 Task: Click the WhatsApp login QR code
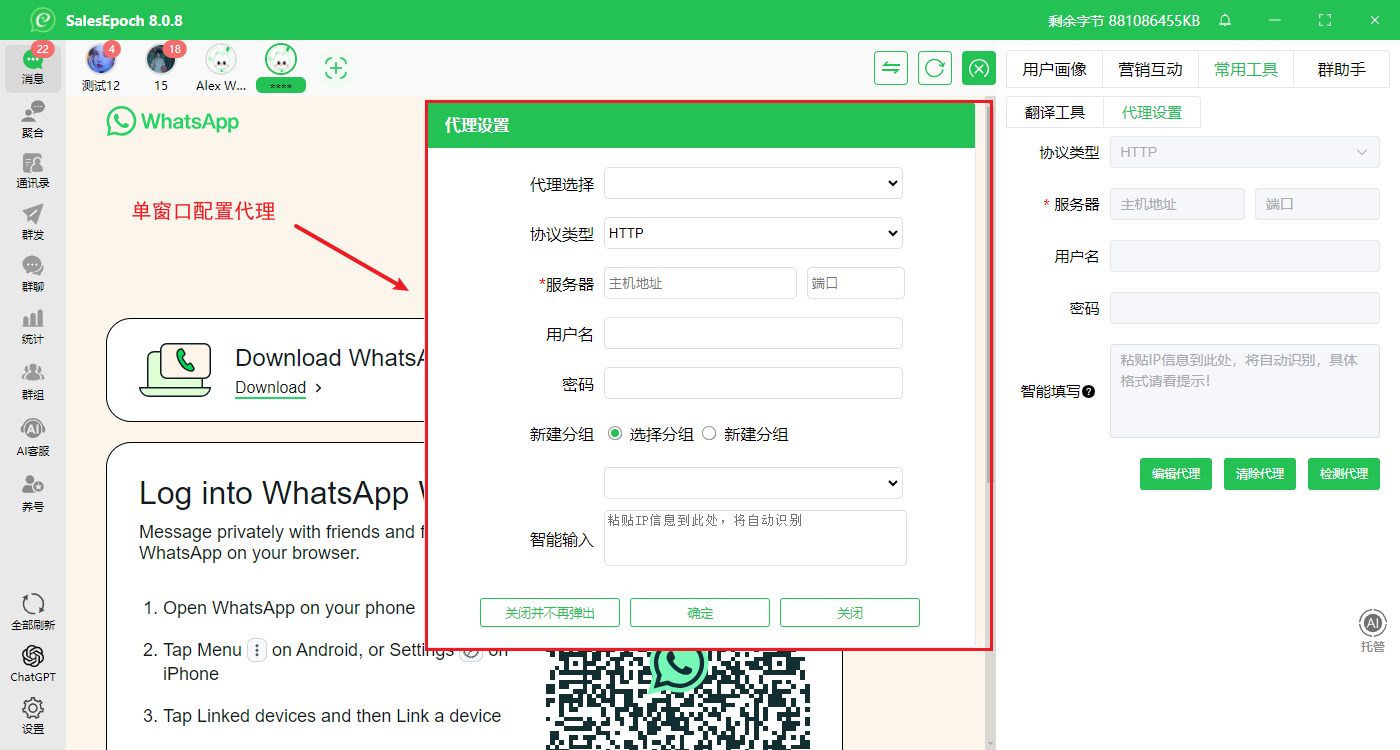680,698
